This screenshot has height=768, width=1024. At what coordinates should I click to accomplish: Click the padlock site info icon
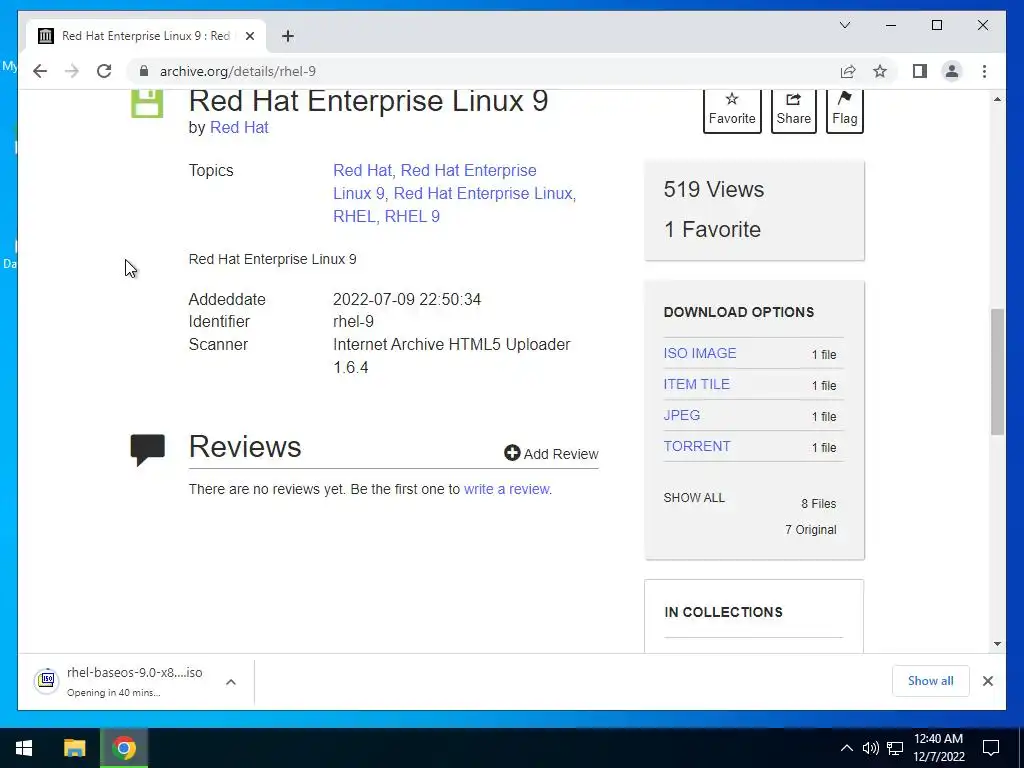(144, 71)
